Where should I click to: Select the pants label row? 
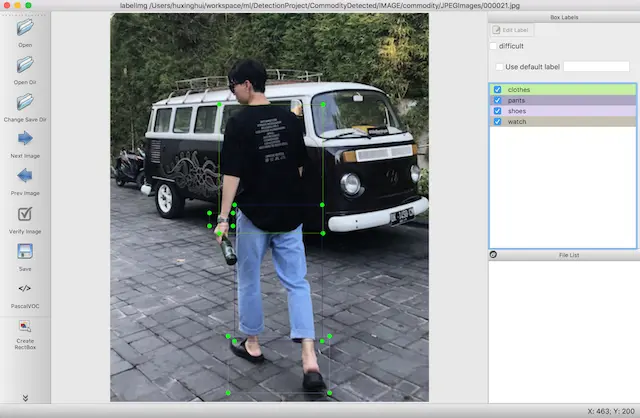pos(563,100)
